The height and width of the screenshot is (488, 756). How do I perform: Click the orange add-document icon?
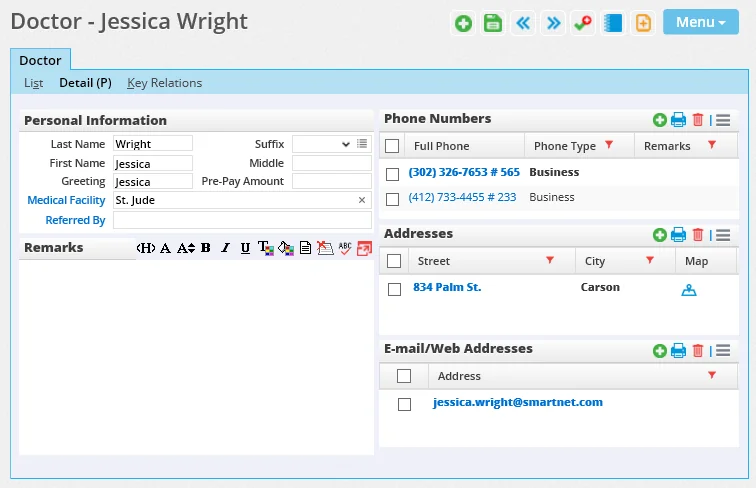pyautogui.click(x=643, y=23)
